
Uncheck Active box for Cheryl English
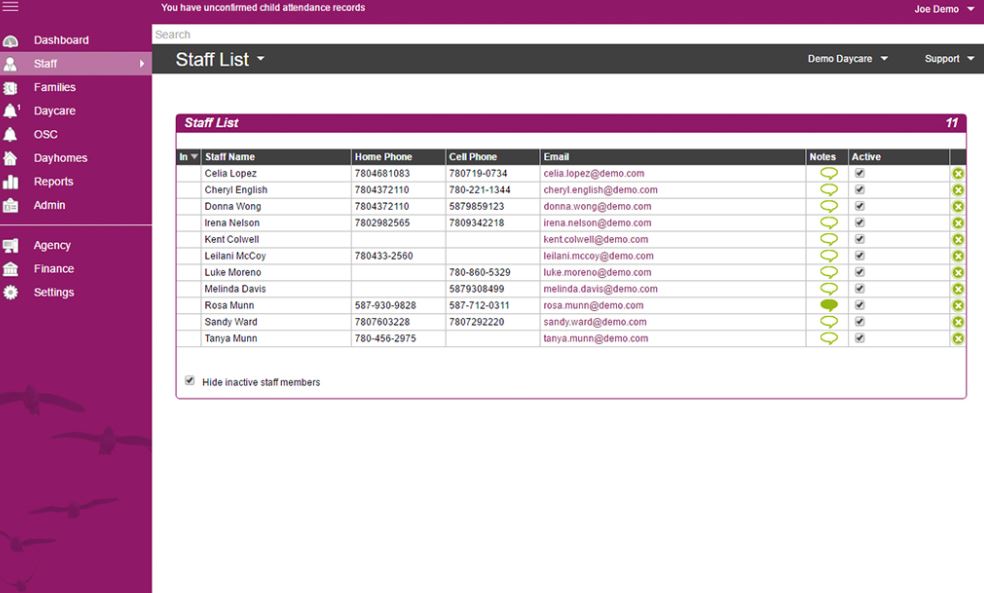point(860,189)
